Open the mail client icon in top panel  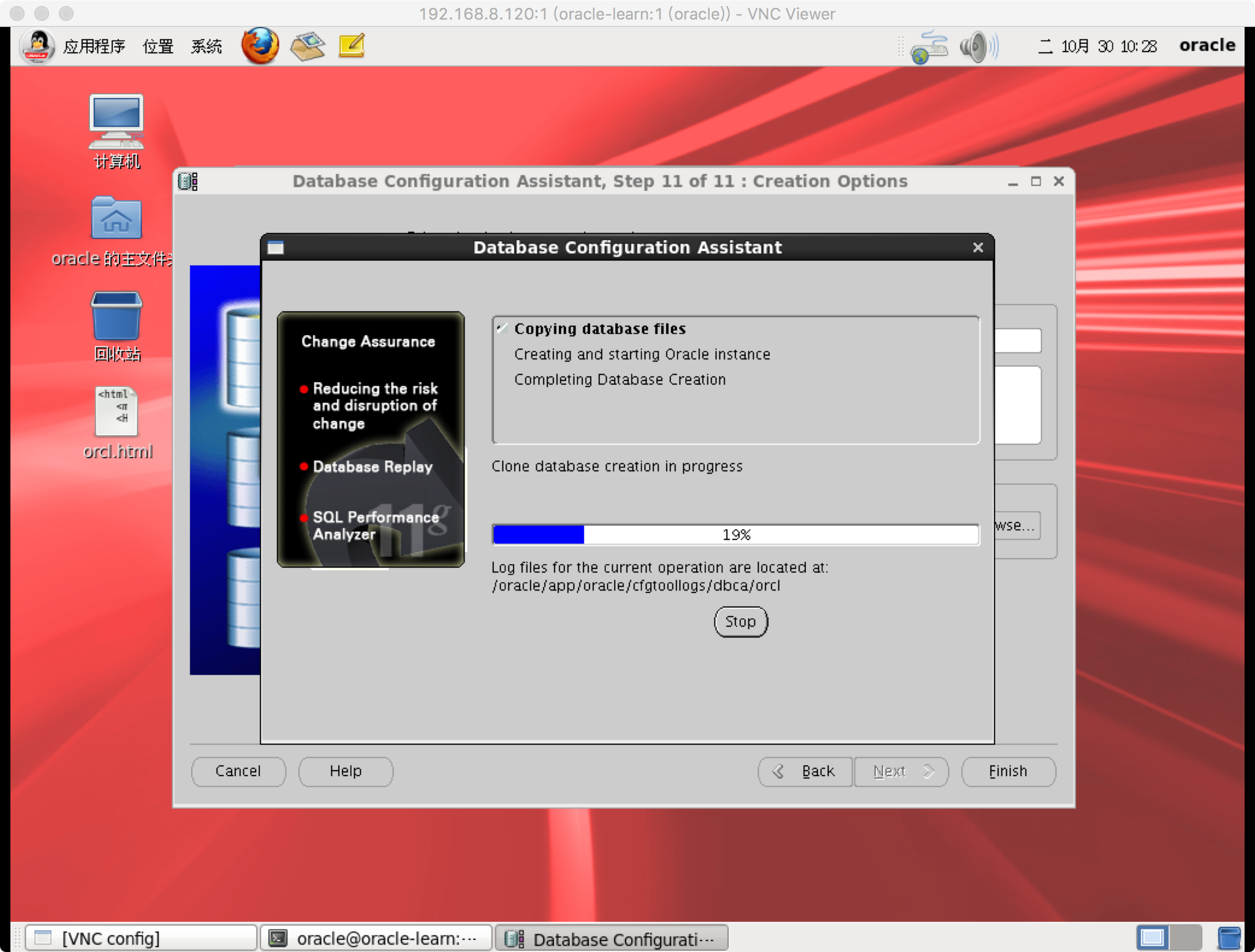coord(308,46)
